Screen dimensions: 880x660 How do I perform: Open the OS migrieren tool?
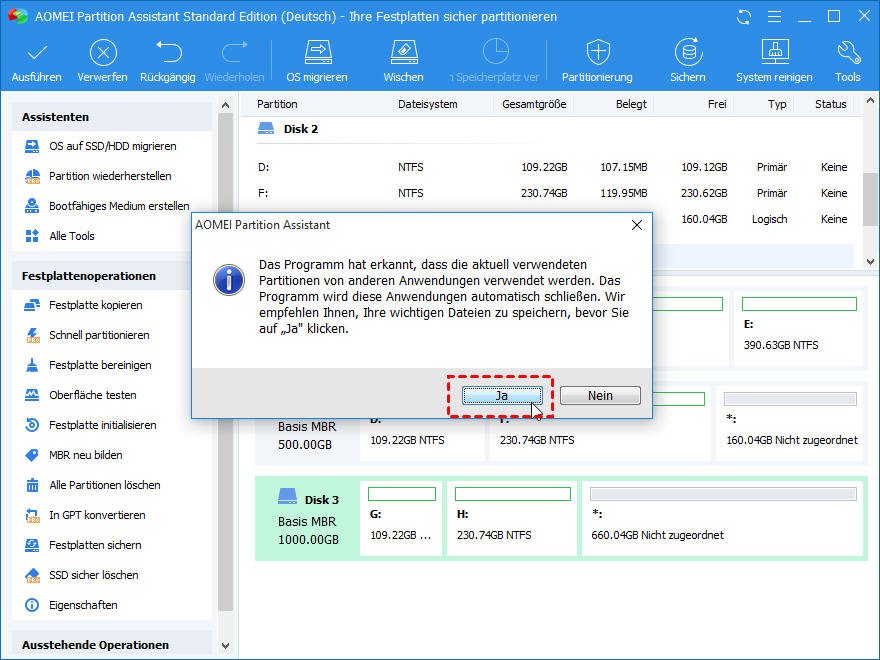pos(317,53)
